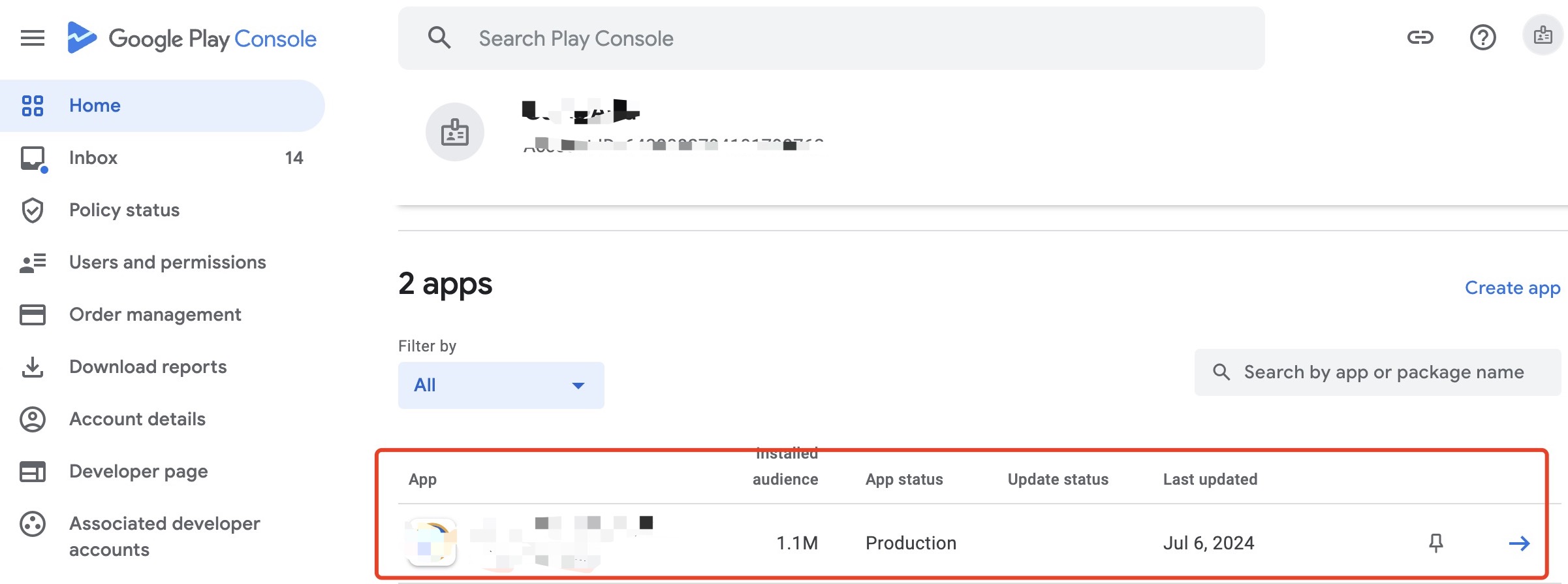Click the Installed audience column header
1568x584 pixels.
point(785,466)
